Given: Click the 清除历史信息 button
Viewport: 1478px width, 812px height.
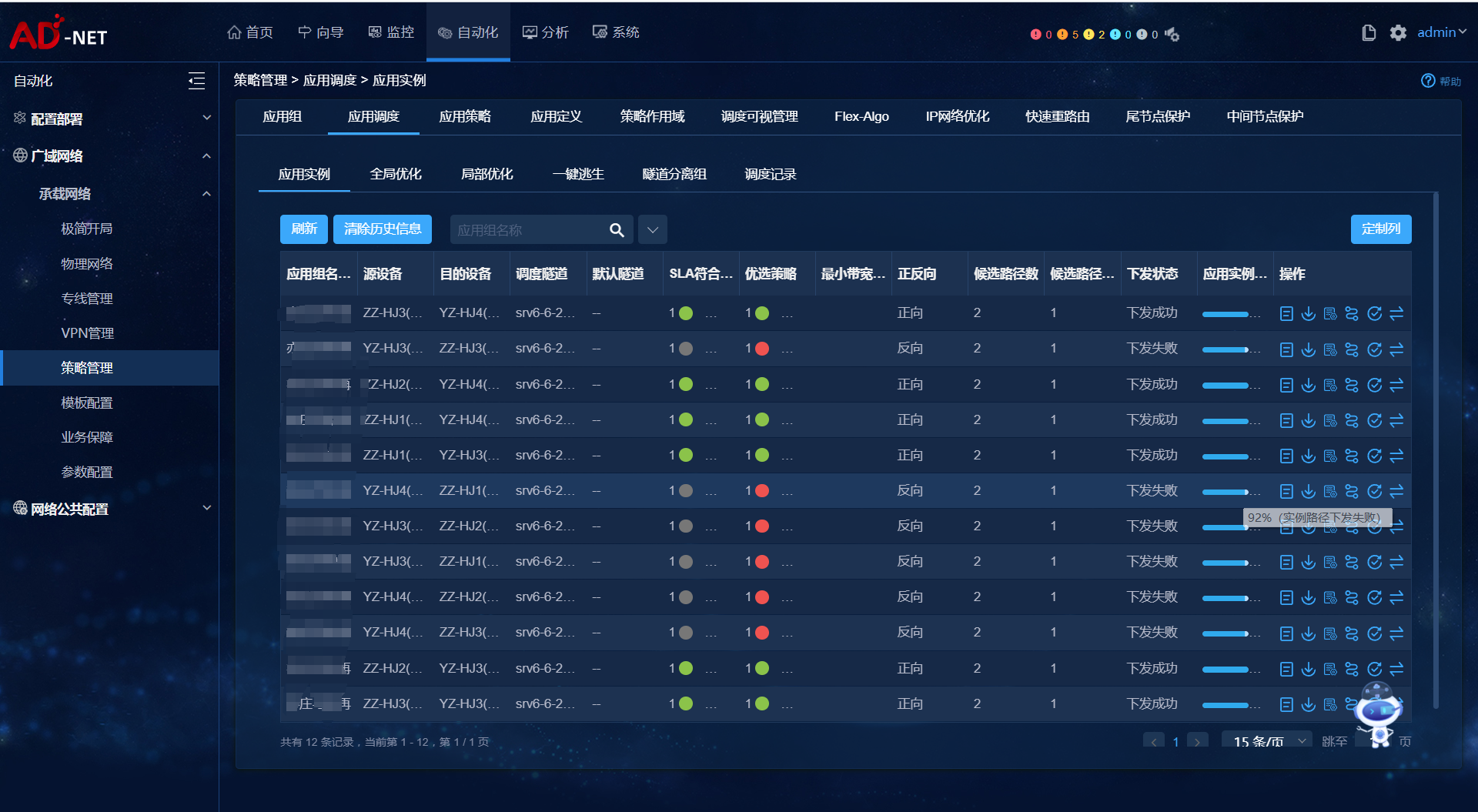Looking at the screenshot, I should [383, 229].
